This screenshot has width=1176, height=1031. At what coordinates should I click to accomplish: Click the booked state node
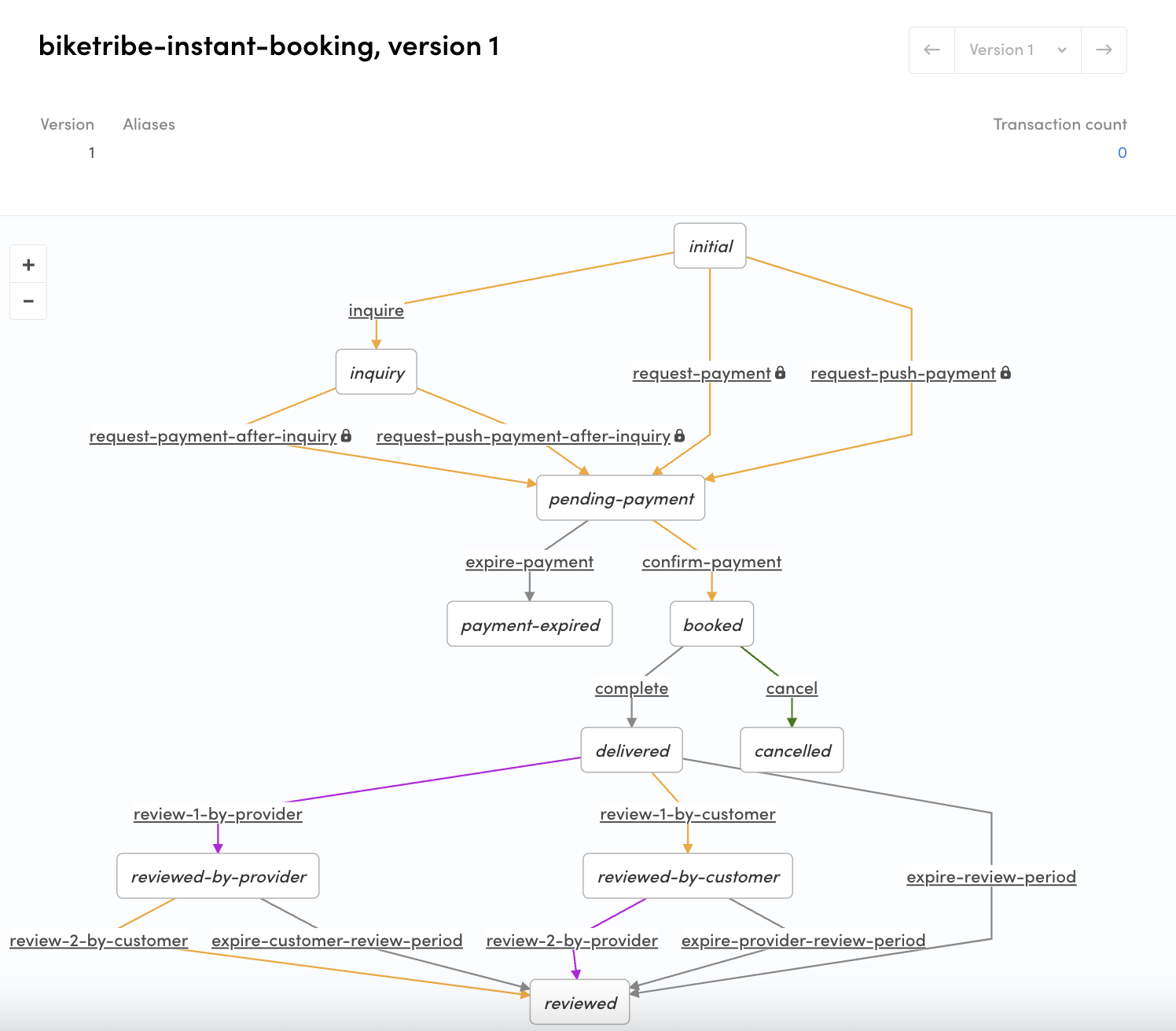tap(711, 624)
